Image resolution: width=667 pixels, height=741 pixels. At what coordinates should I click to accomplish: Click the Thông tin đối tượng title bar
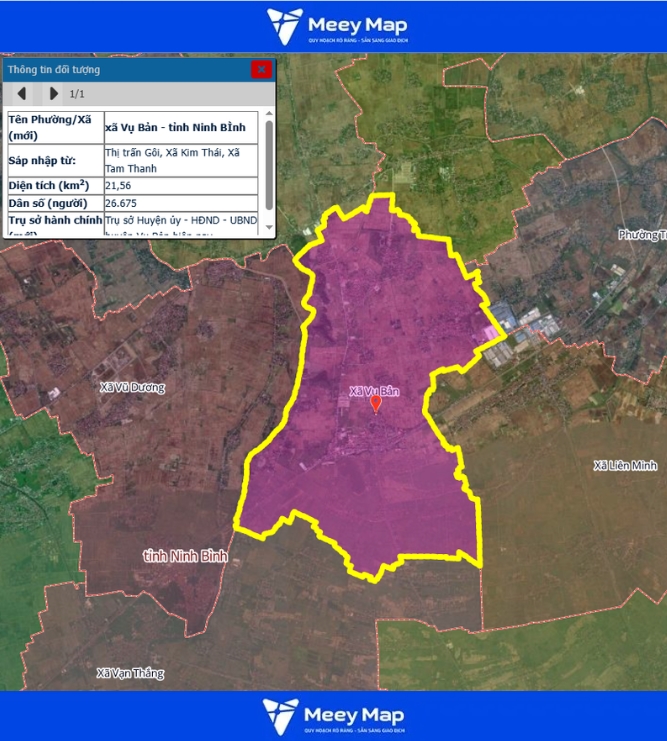click(x=120, y=70)
